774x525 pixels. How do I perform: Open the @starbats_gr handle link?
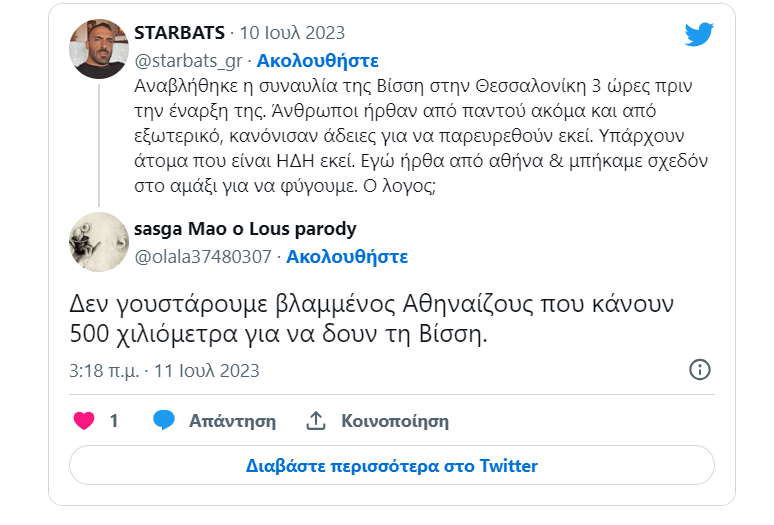(x=187, y=61)
